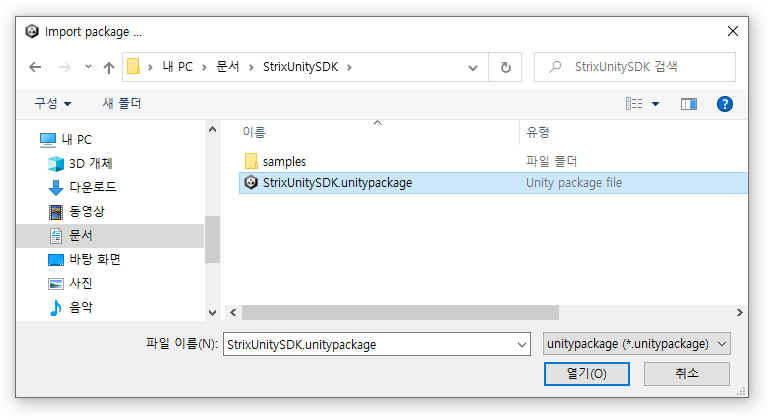The image size is (768, 420).
Task: Click the 내 PC monitor icon
Action: (48, 140)
